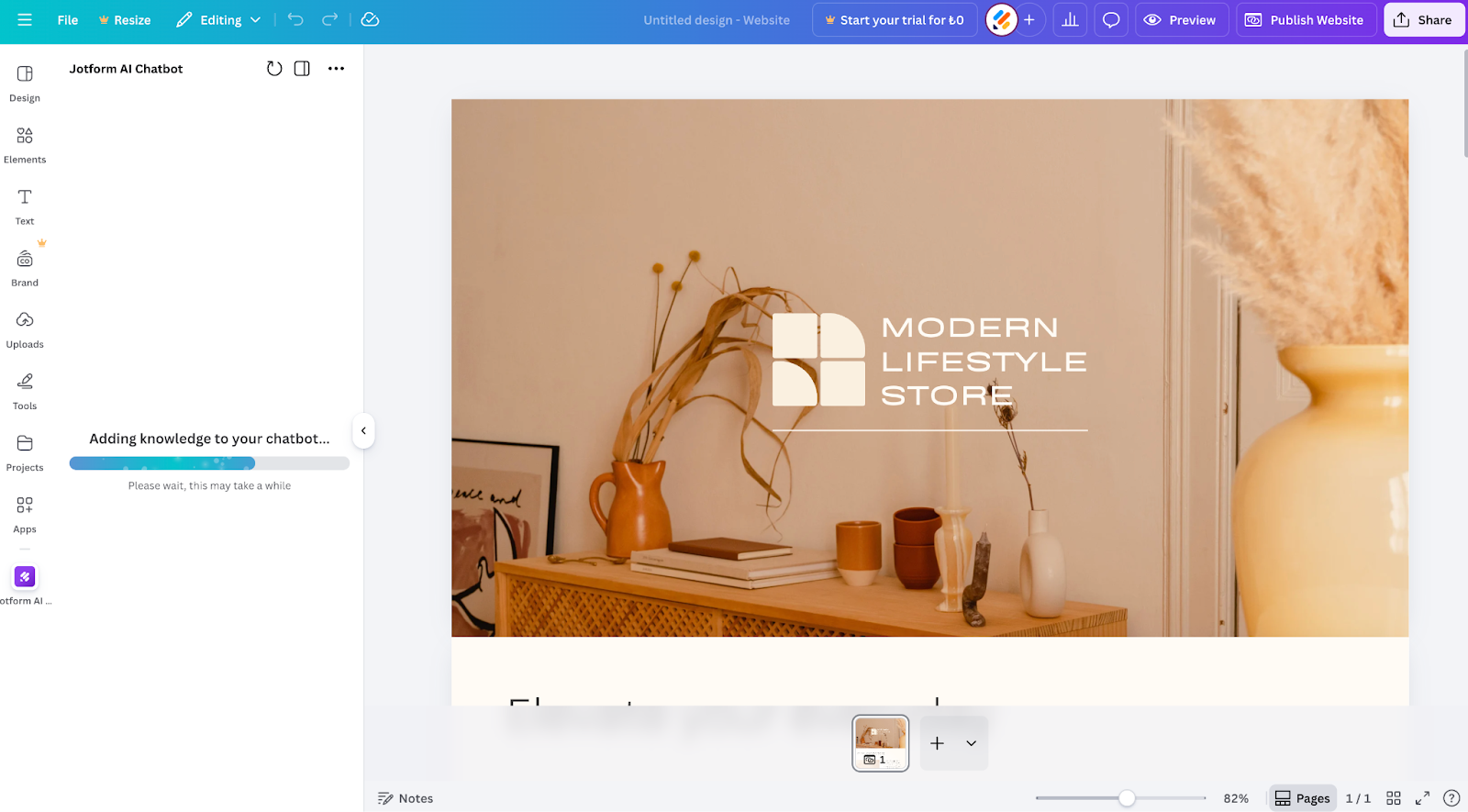Click the Share button
The image size is (1468, 812).
click(x=1424, y=19)
